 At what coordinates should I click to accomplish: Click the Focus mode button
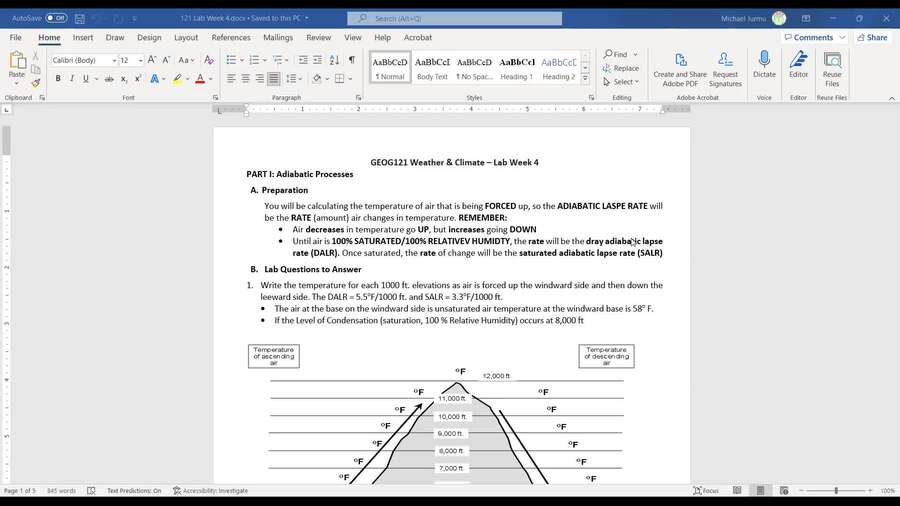[x=706, y=491]
